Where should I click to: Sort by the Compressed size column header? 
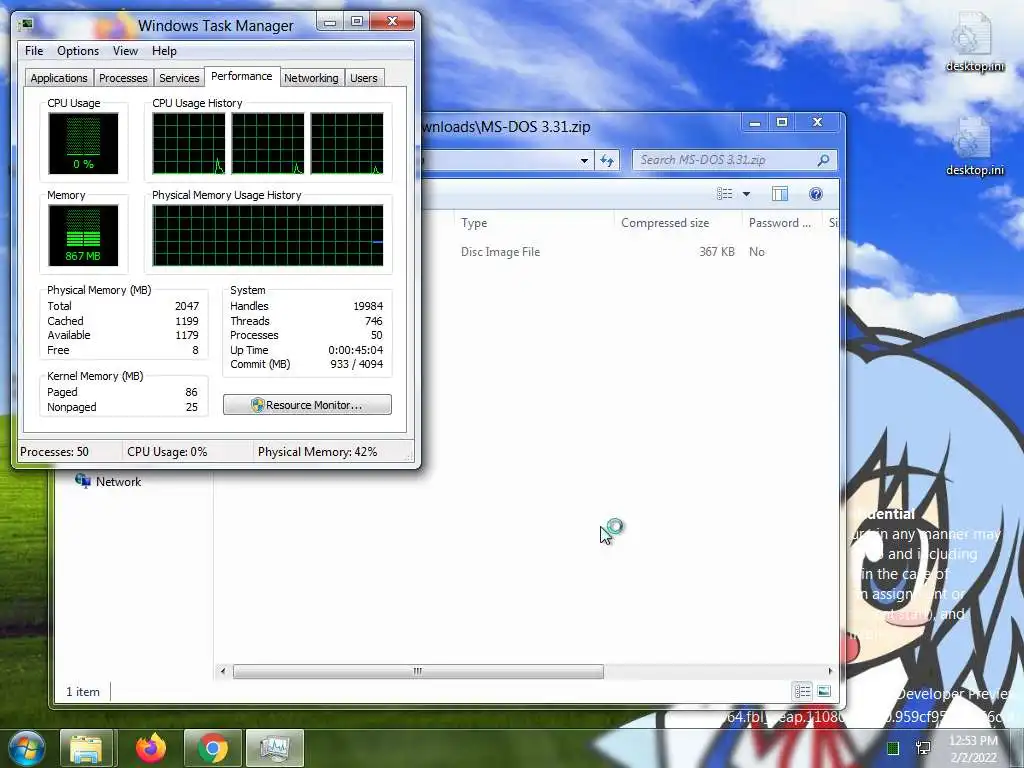[678, 223]
